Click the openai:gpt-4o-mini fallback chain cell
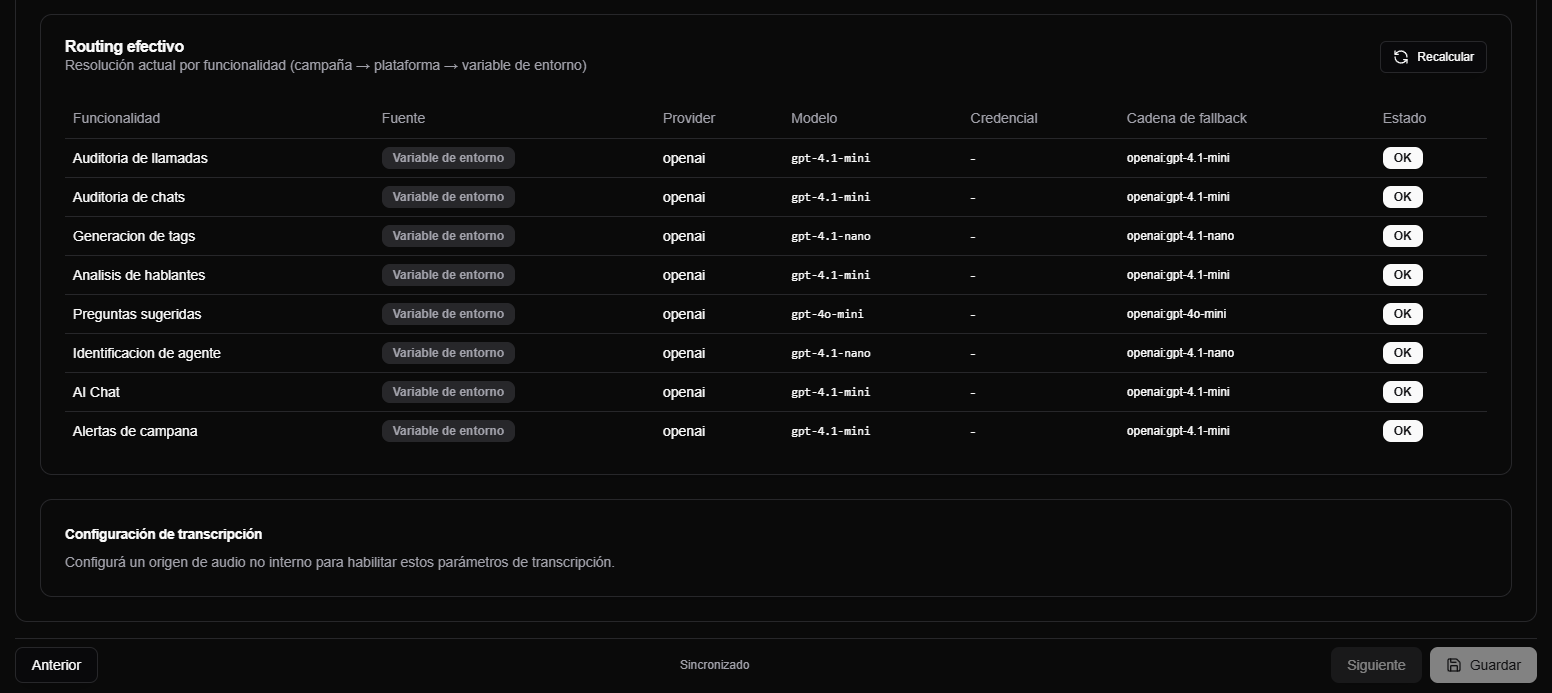Viewport: 1552px width, 693px height. coord(1176,314)
